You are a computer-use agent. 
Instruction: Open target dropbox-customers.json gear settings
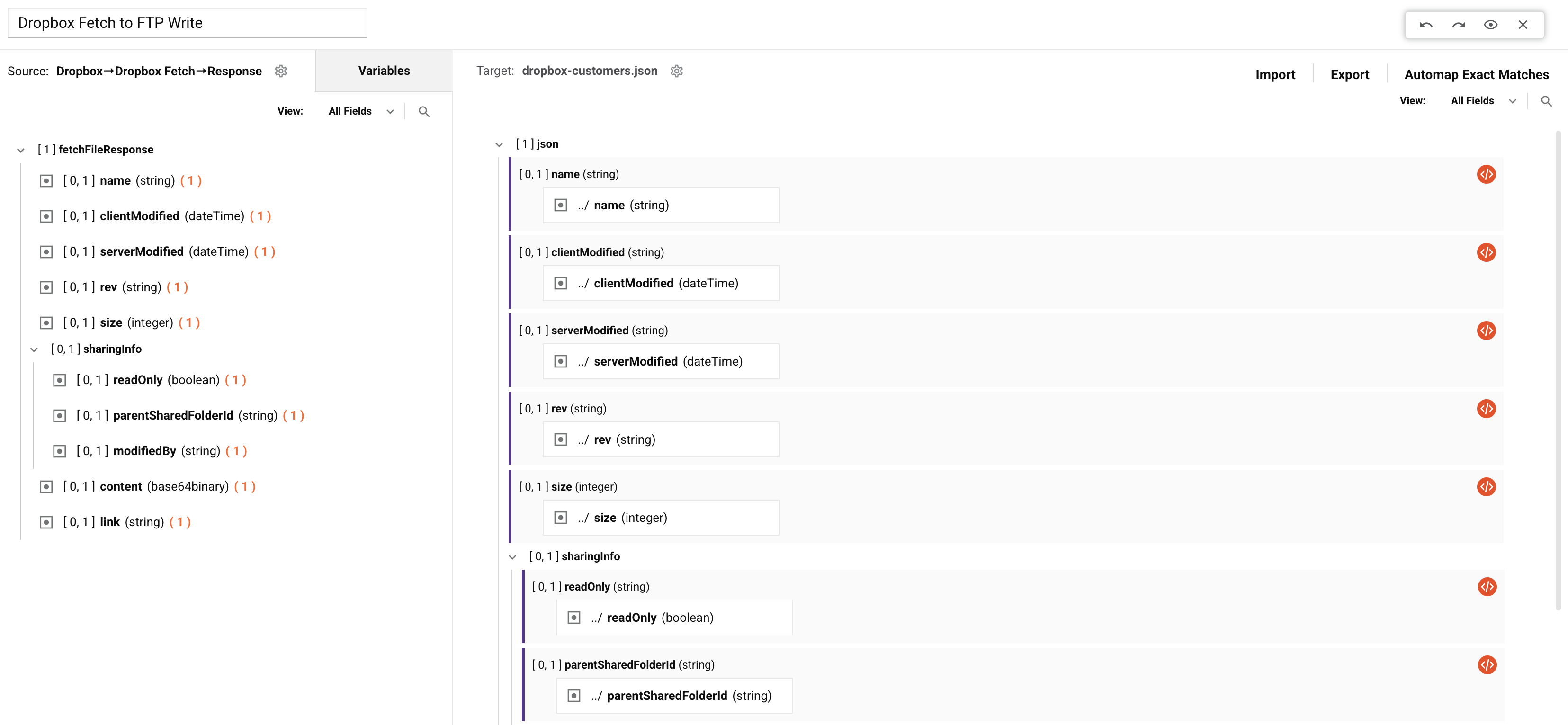(676, 71)
